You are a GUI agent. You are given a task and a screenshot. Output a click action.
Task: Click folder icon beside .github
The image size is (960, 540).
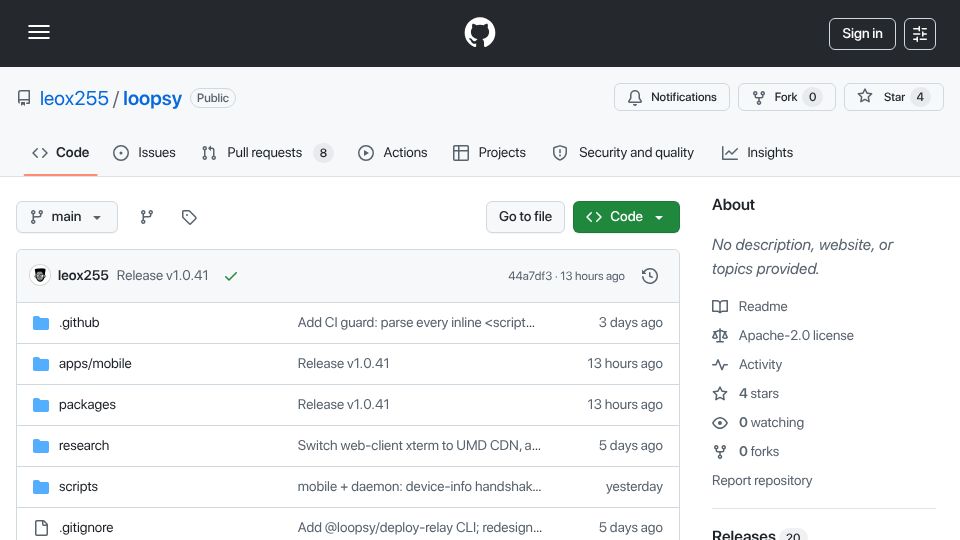coord(41,323)
